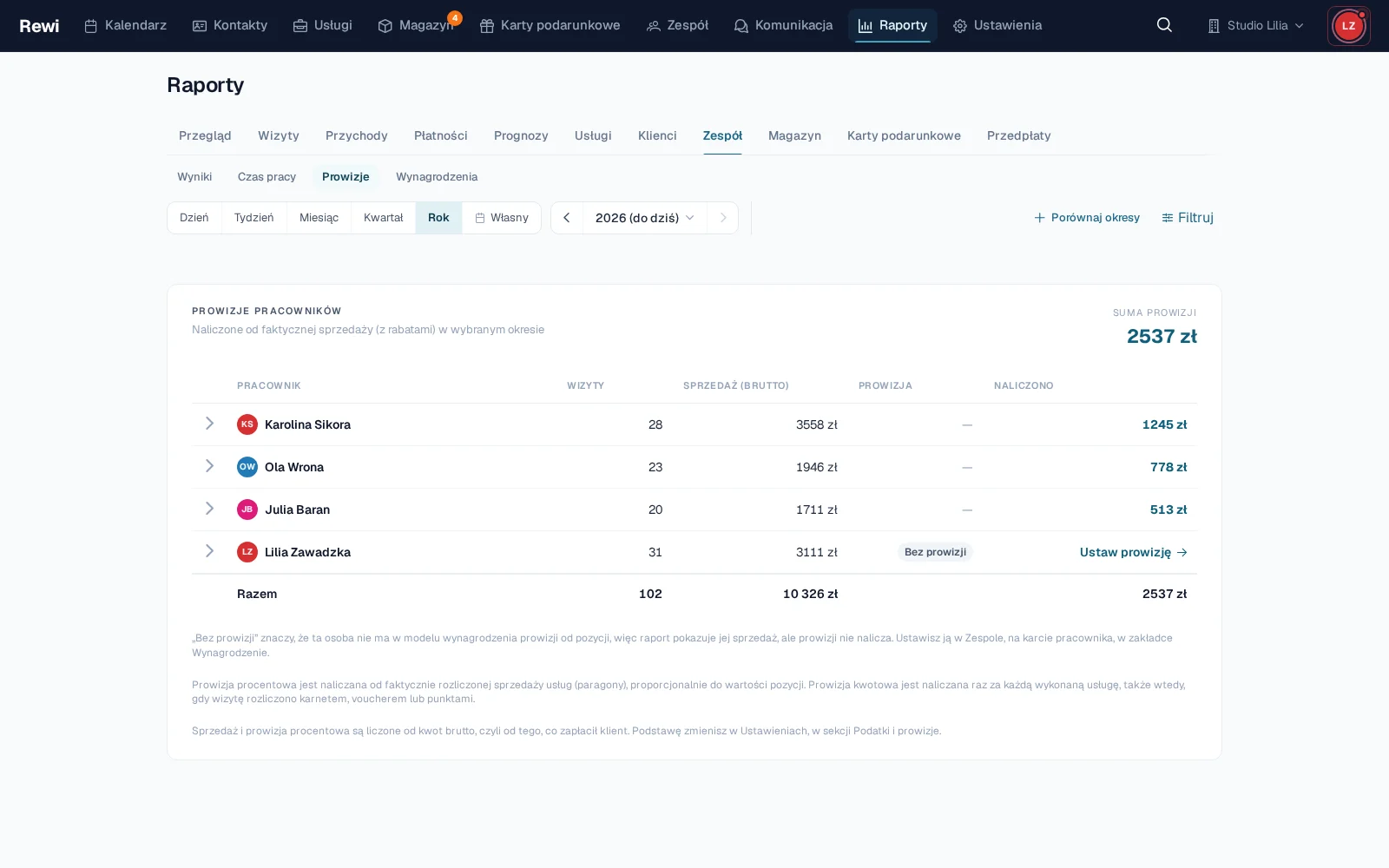Viewport: 1389px width, 868px height.
Task: Select the Własny custom range option
Action: tap(502, 218)
